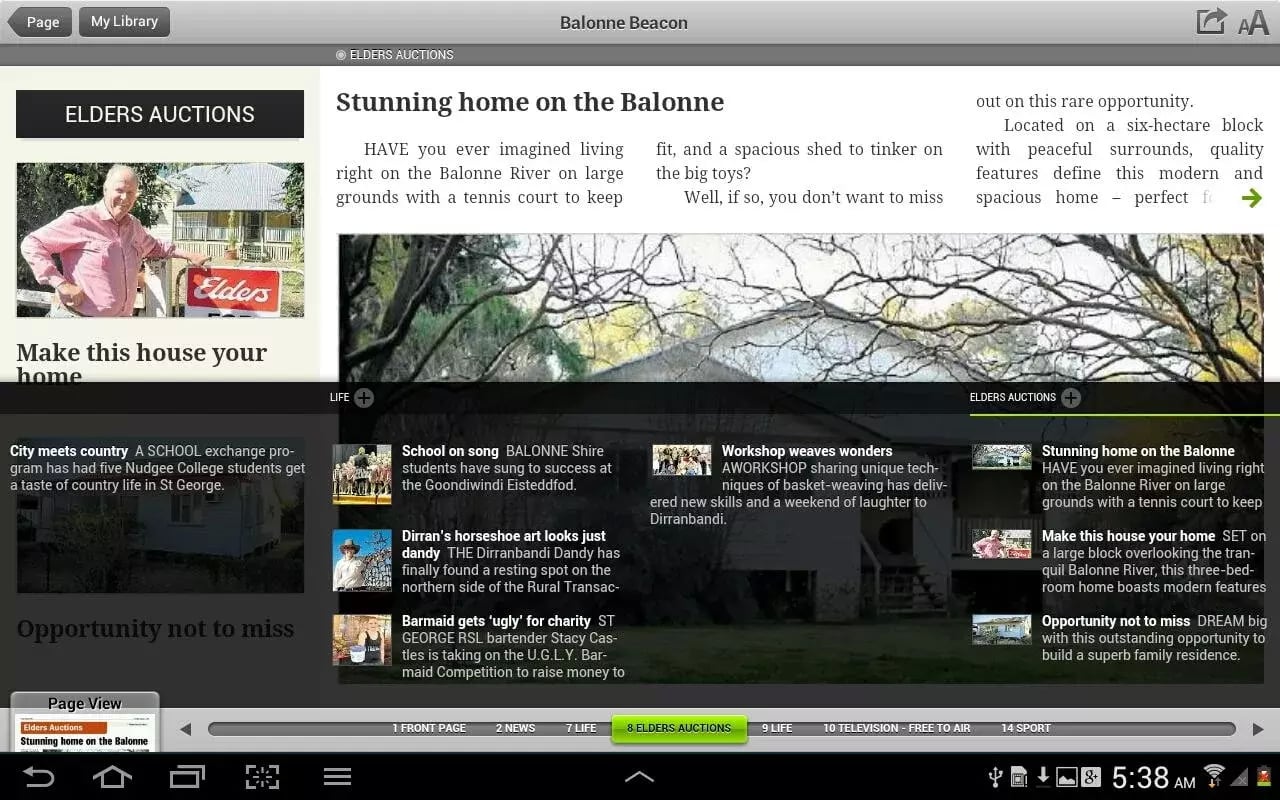Open the Page View thumbnail

coord(85,722)
